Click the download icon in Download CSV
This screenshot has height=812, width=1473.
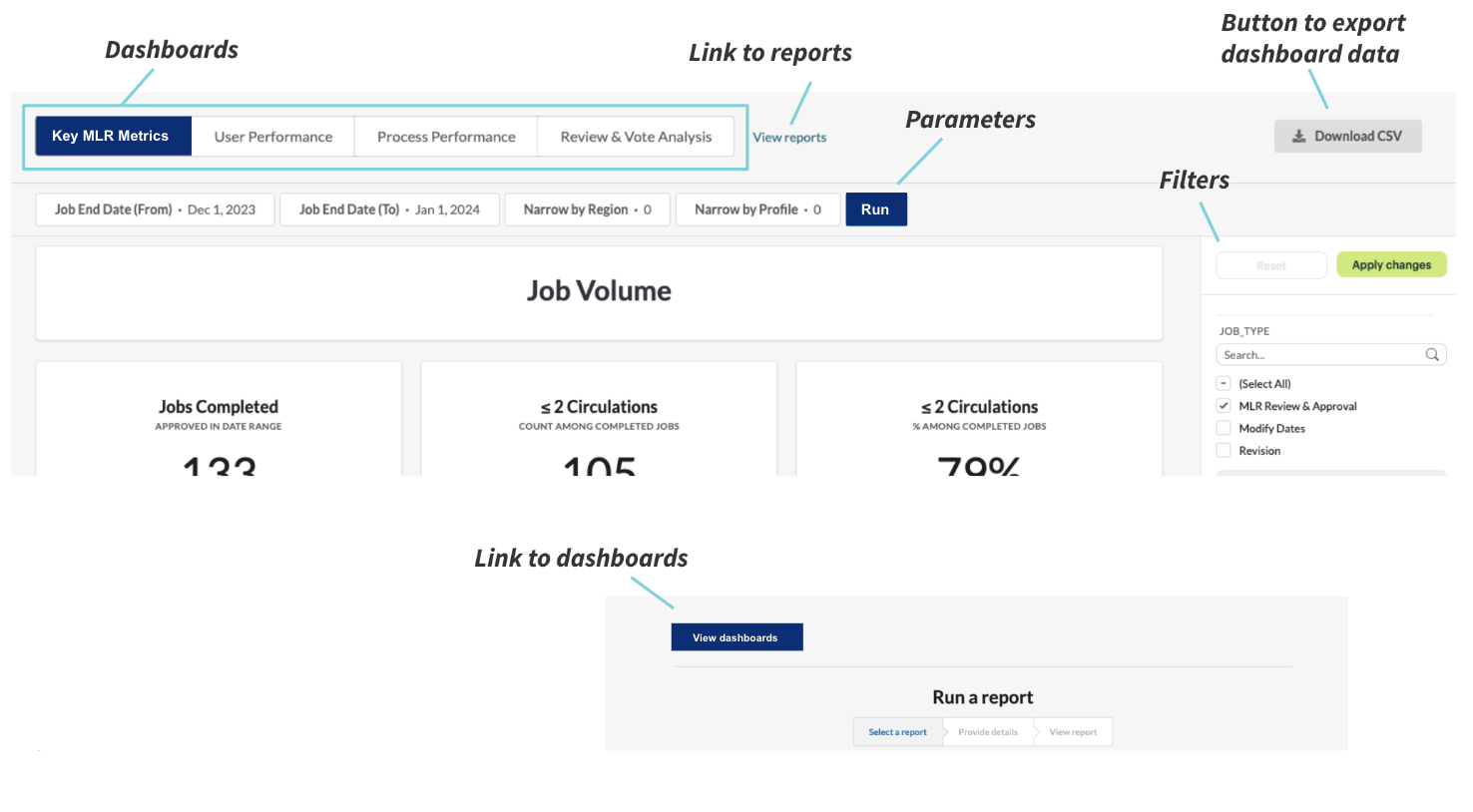point(1298,137)
